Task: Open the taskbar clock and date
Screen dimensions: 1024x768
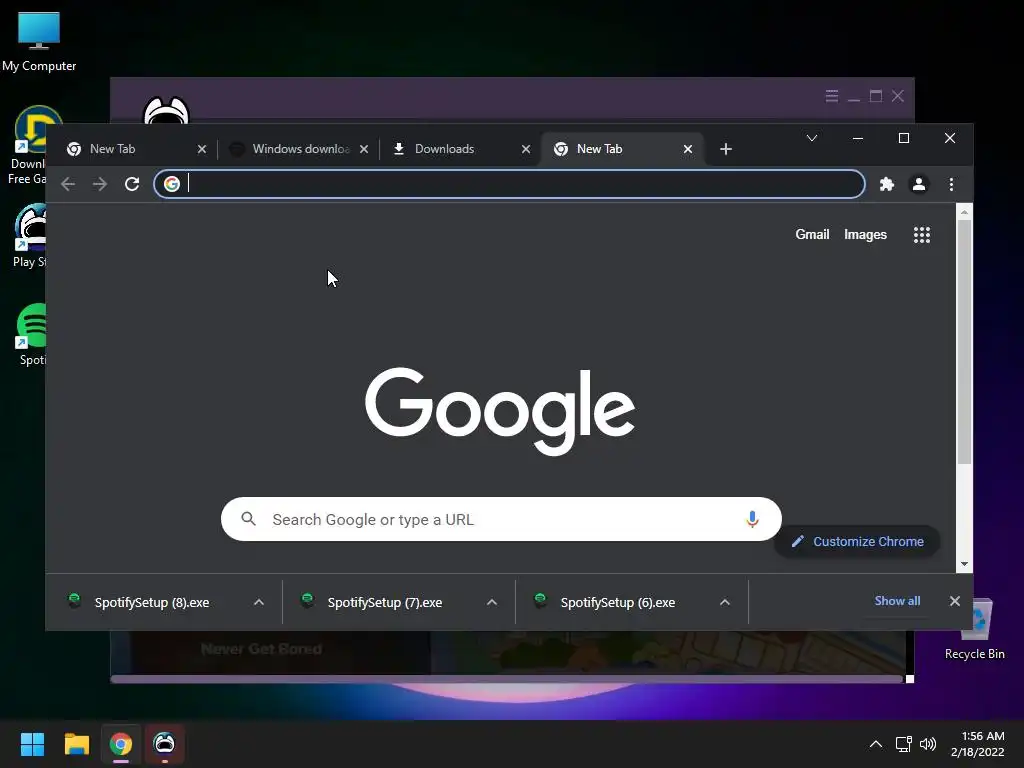Action: pos(978,744)
